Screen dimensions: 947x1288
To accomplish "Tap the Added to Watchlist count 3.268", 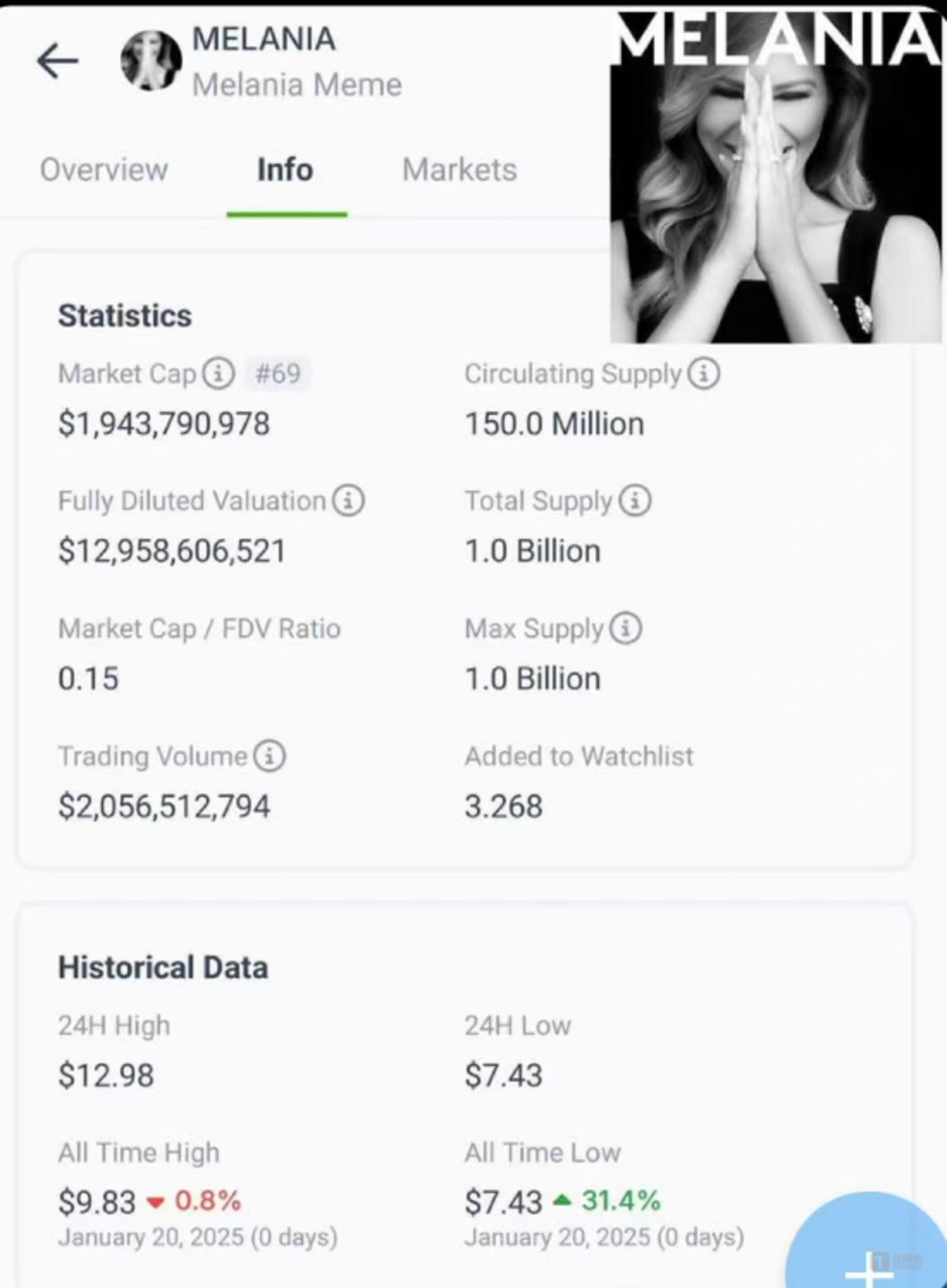I will [504, 806].
